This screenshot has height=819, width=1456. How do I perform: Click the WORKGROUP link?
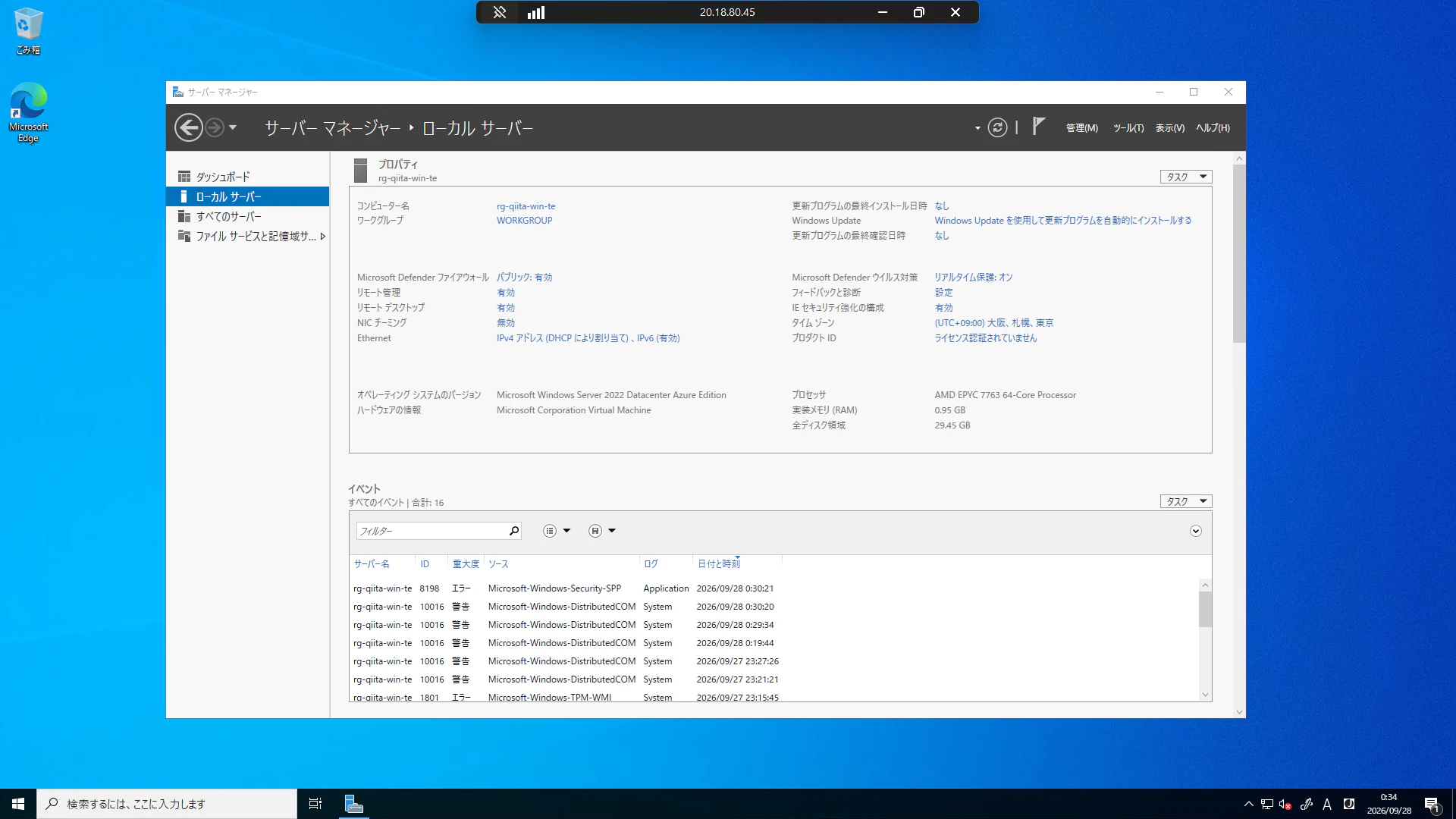pyautogui.click(x=524, y=221)
